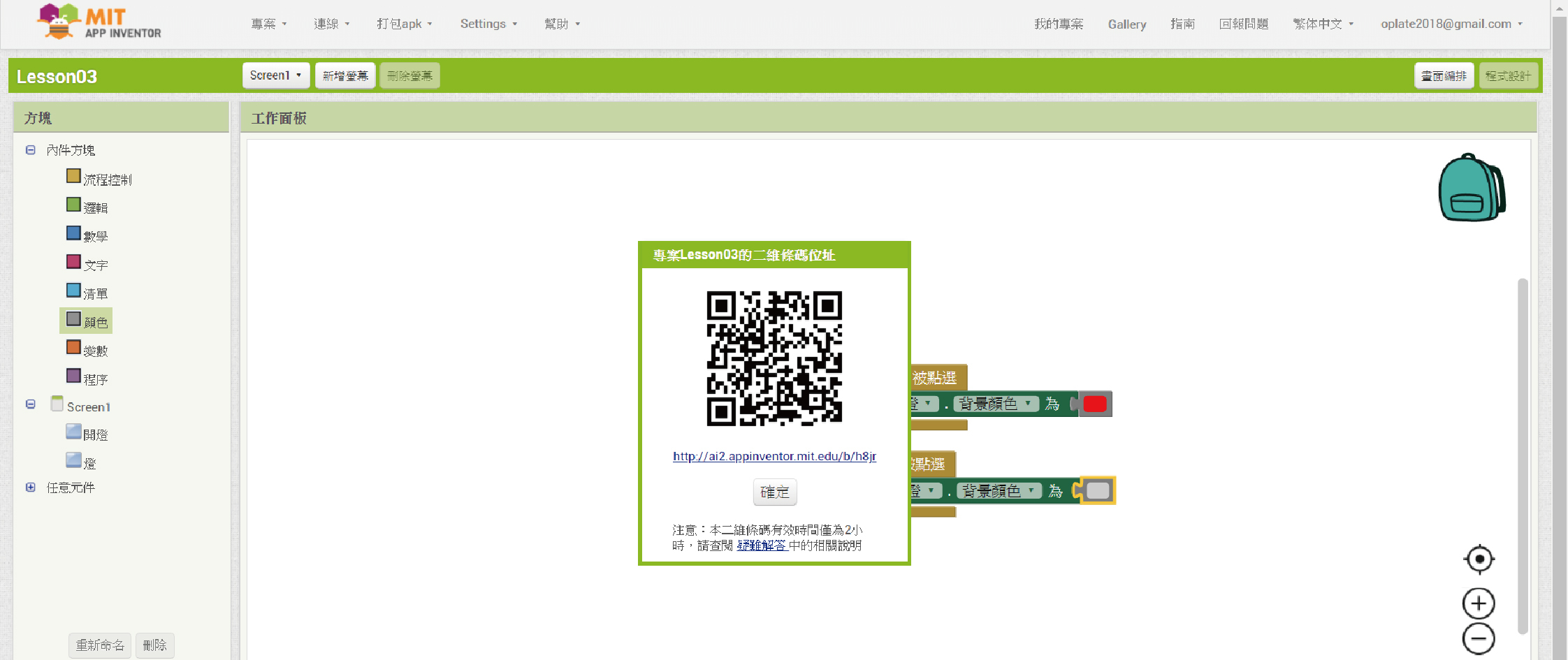Open the Screen1 screen dropdown
The height and width of the screenshot is (660, 1568).
(276, 75)
